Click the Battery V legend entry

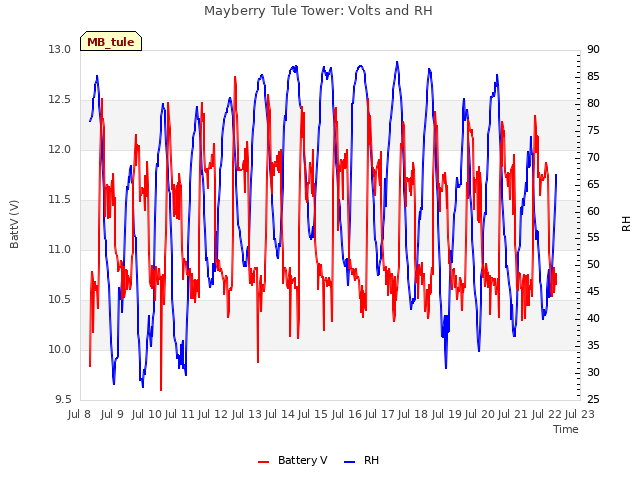click(x=293, y=460)
